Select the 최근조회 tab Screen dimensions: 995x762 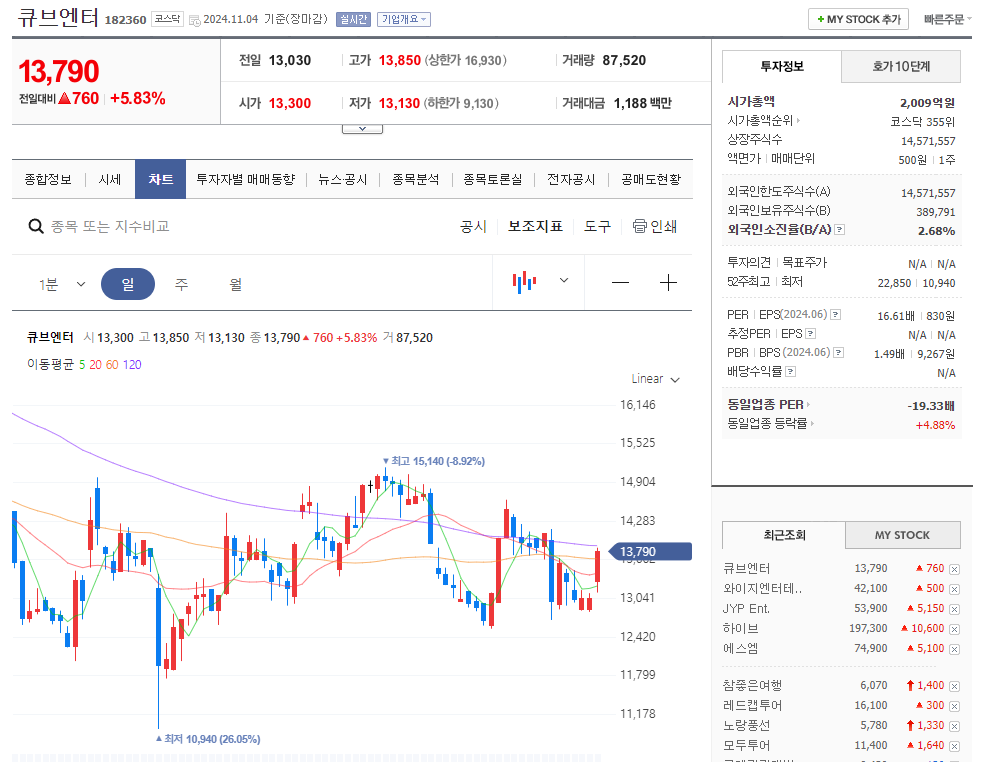[784, 535]
